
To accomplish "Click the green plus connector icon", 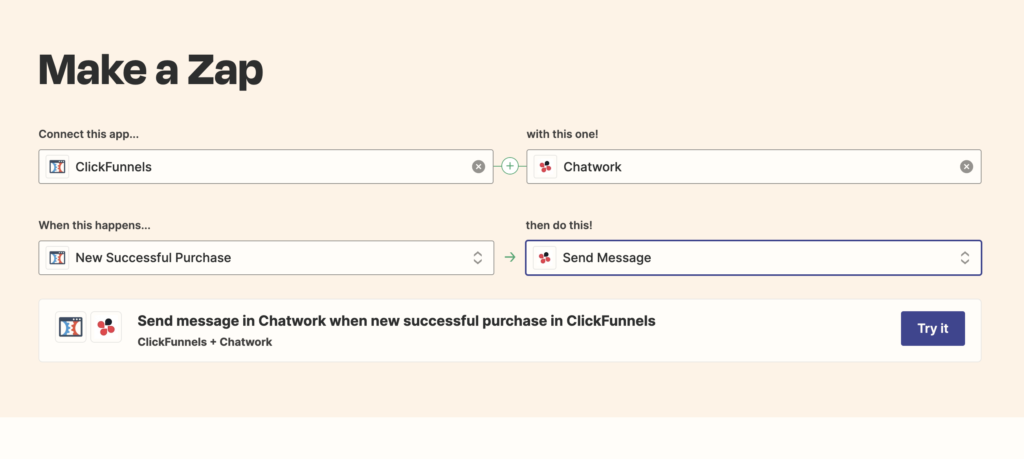I will (x=510, y=166).
